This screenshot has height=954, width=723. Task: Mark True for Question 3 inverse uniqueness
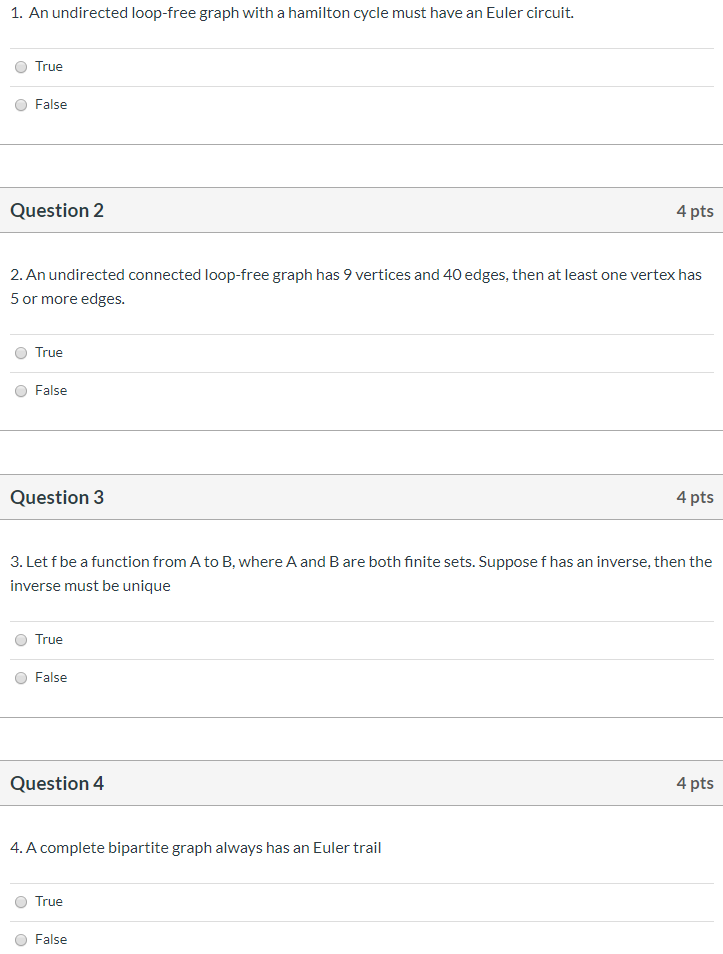(x=21, y=640)
